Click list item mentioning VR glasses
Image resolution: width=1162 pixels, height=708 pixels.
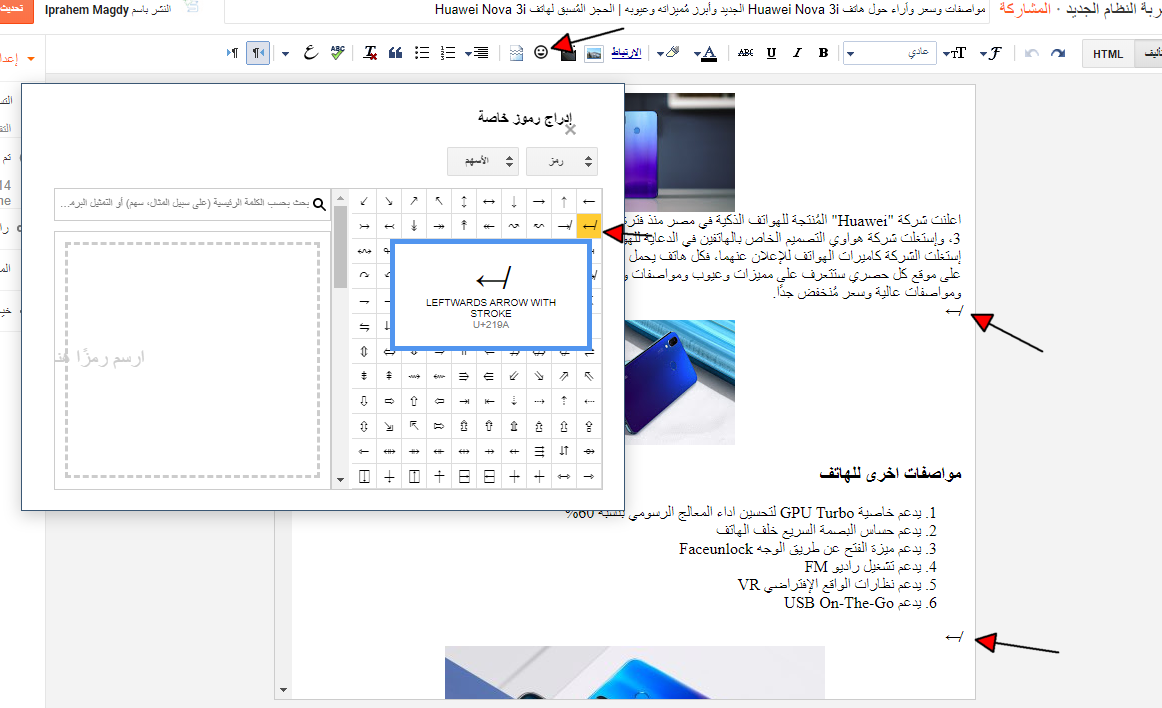(837, 584)
